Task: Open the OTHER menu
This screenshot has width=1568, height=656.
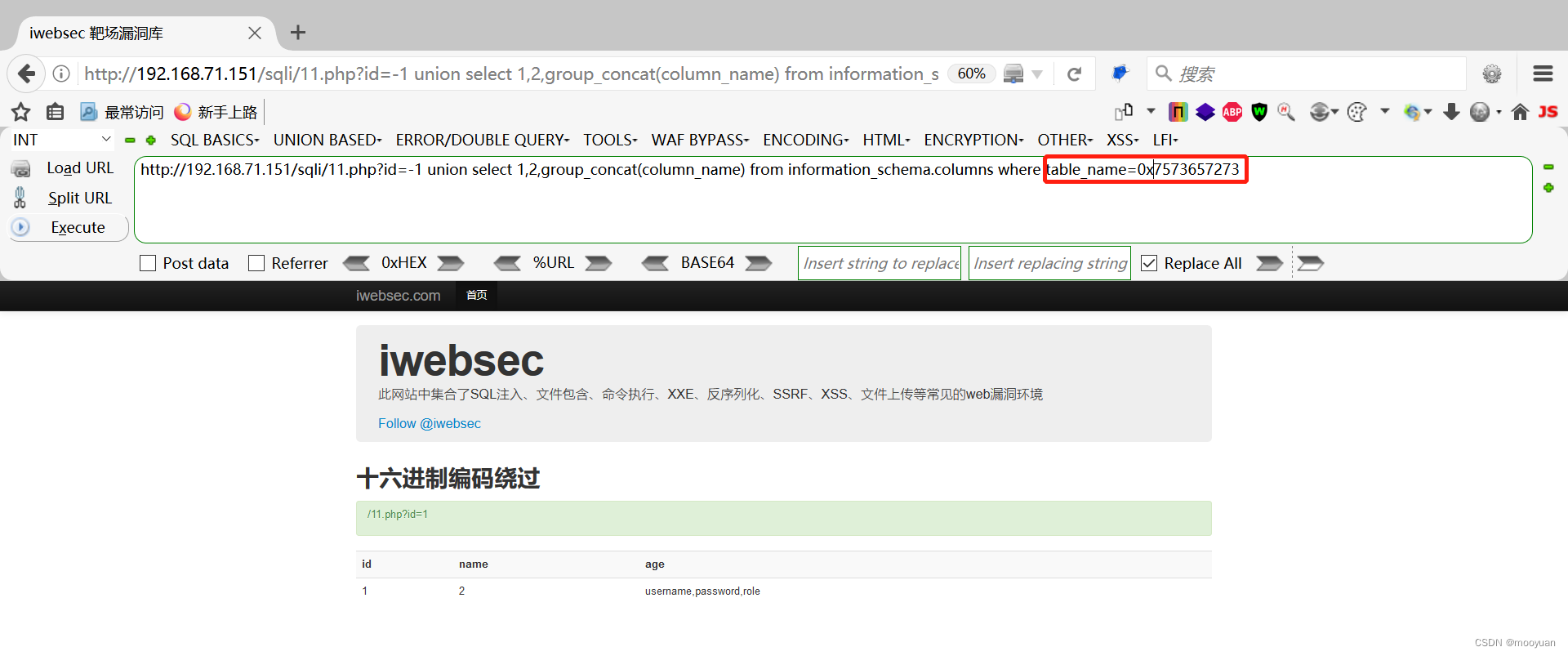Action: (1065, 140)
